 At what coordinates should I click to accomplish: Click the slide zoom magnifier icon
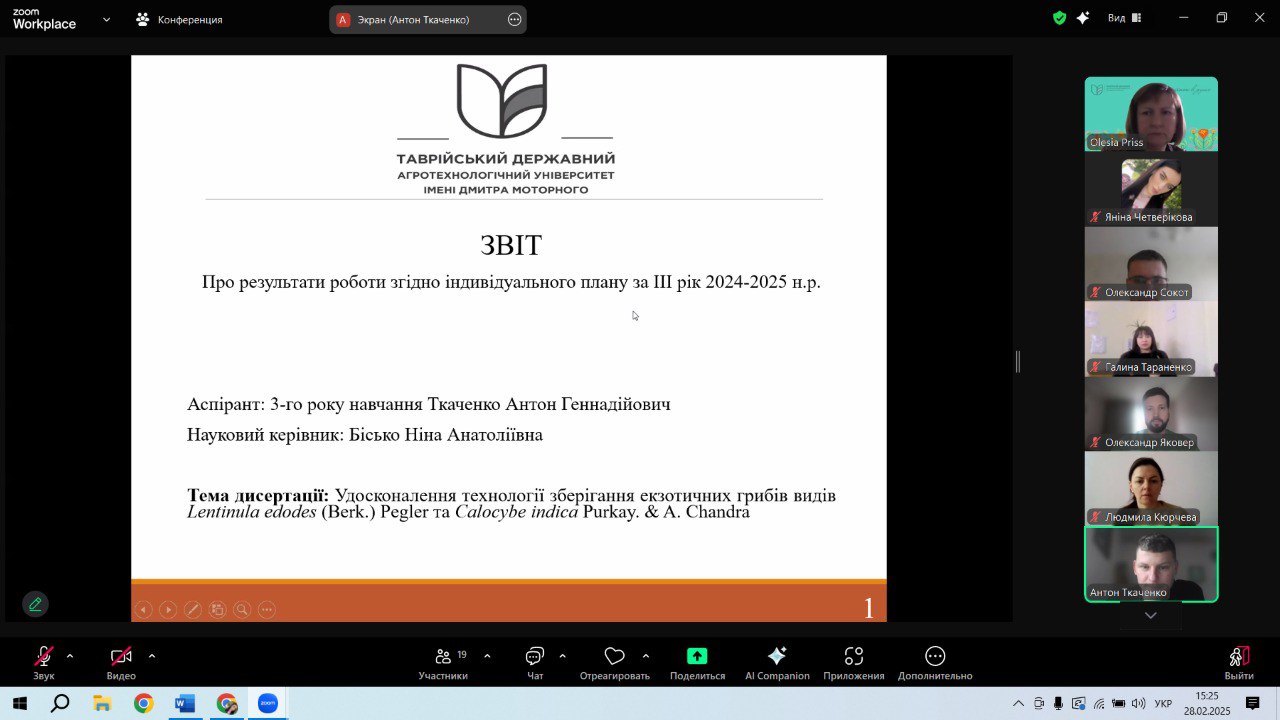pos(242,609)
